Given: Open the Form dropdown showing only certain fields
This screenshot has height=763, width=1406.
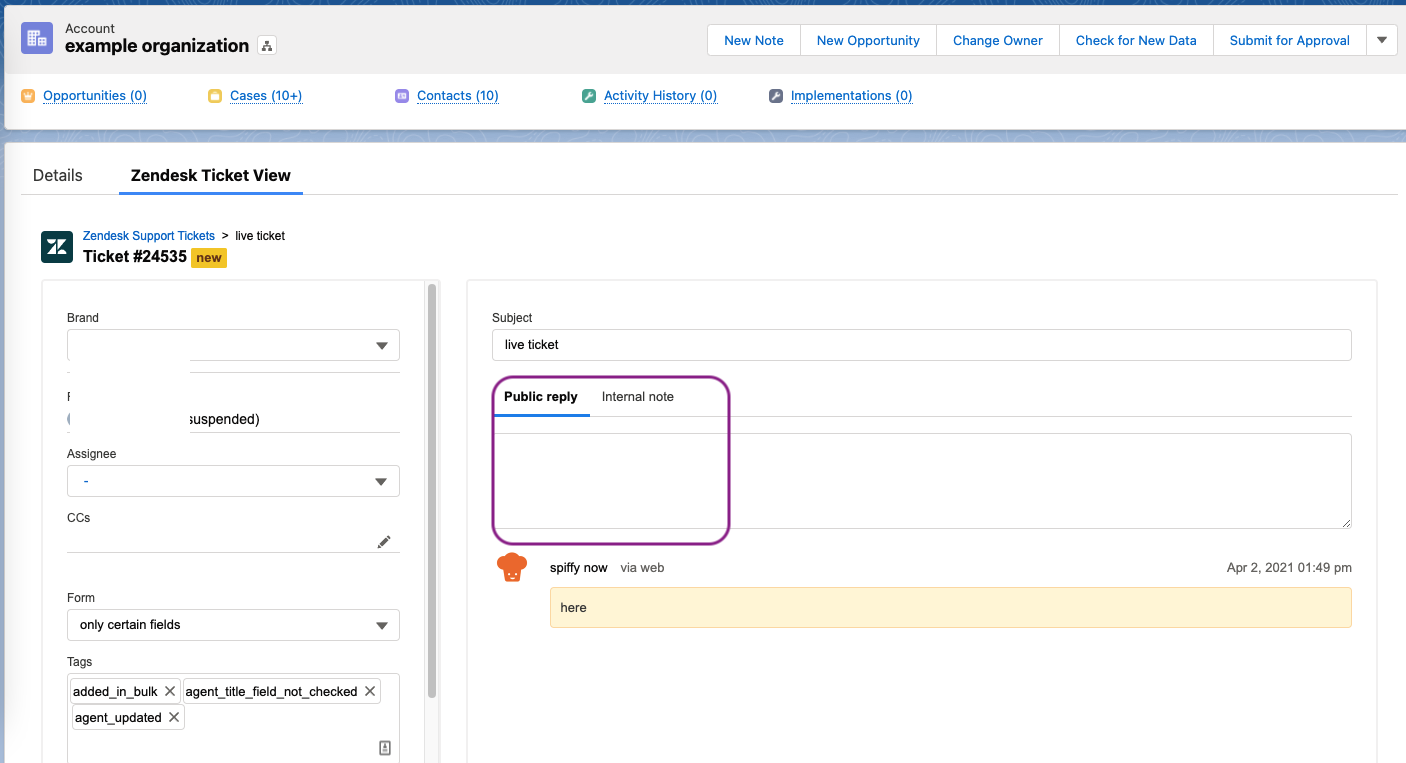Looking at the screenshot, I should [381, 625].
